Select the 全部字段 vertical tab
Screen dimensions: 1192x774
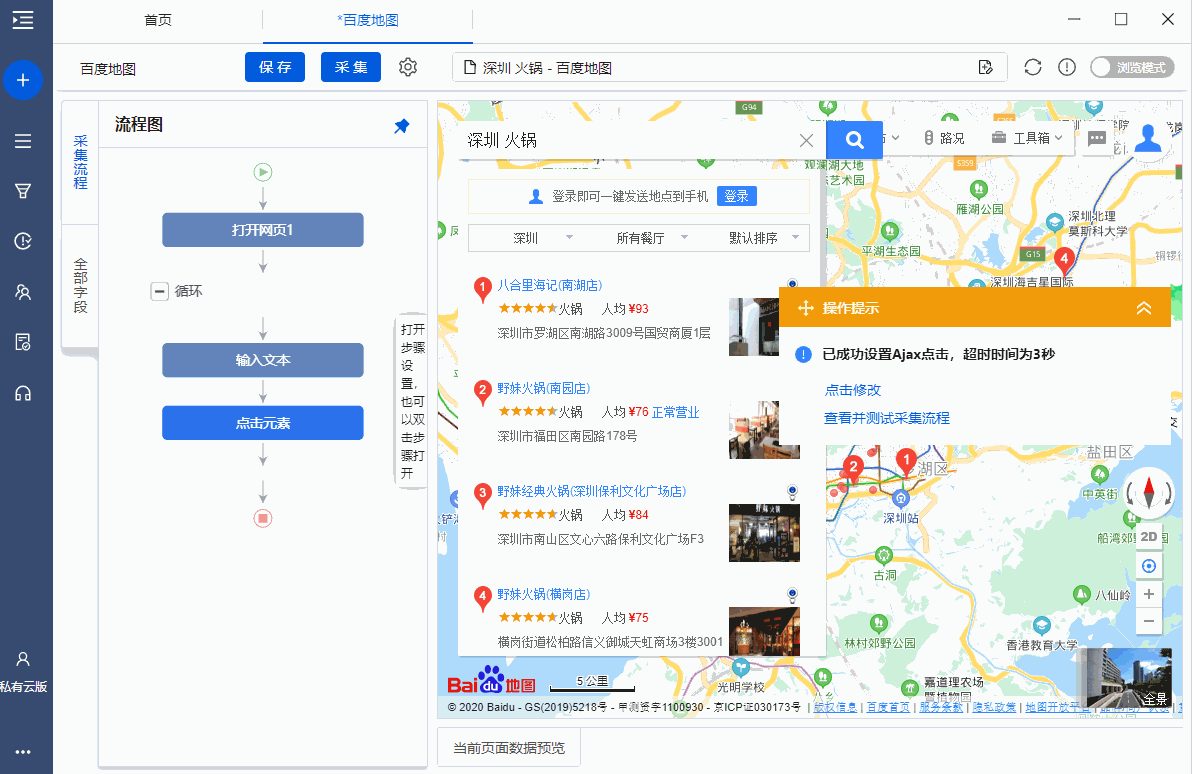pos(80,286)
